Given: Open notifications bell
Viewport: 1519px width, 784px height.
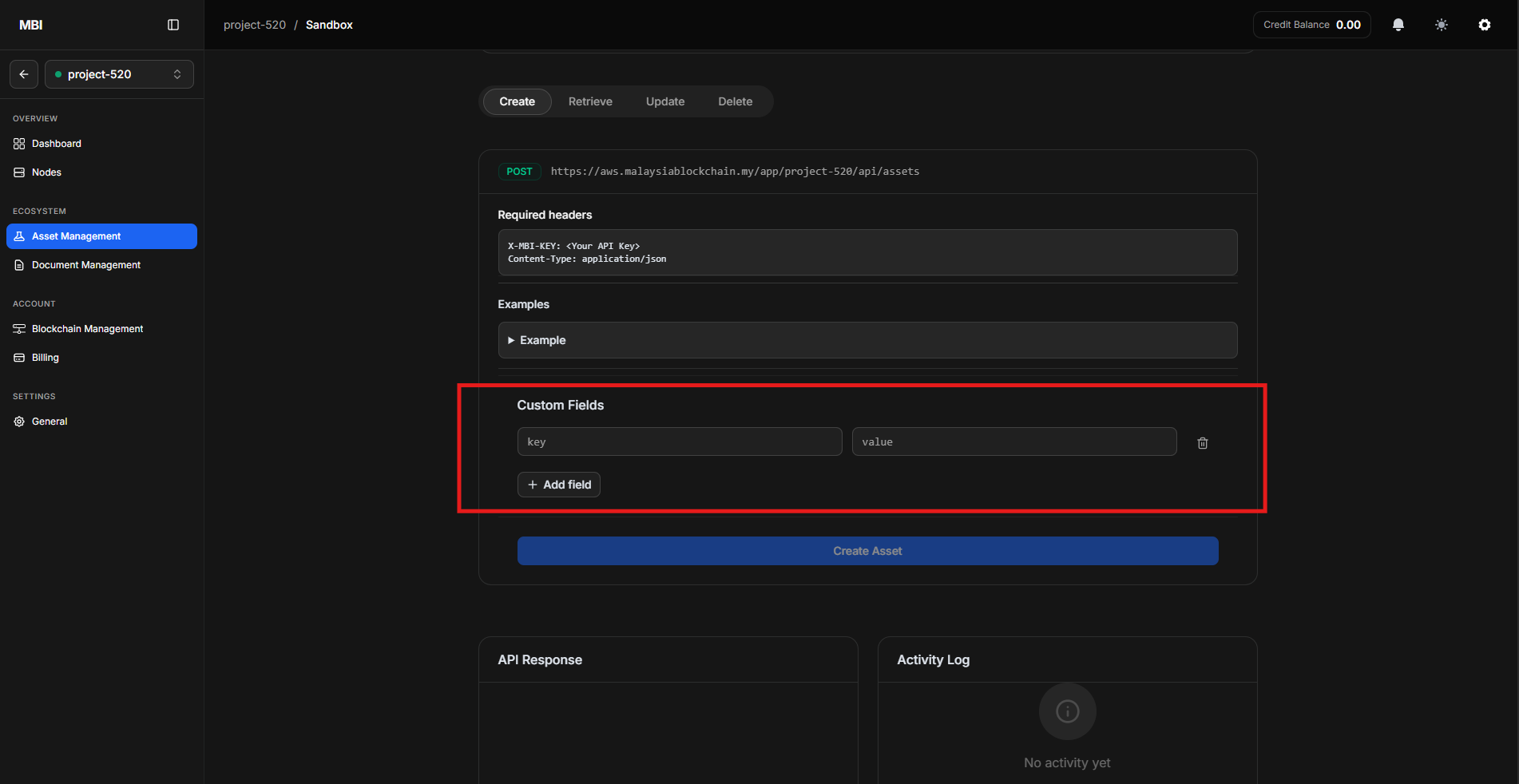Looking at the screenshot, I should coord(1397,25).
